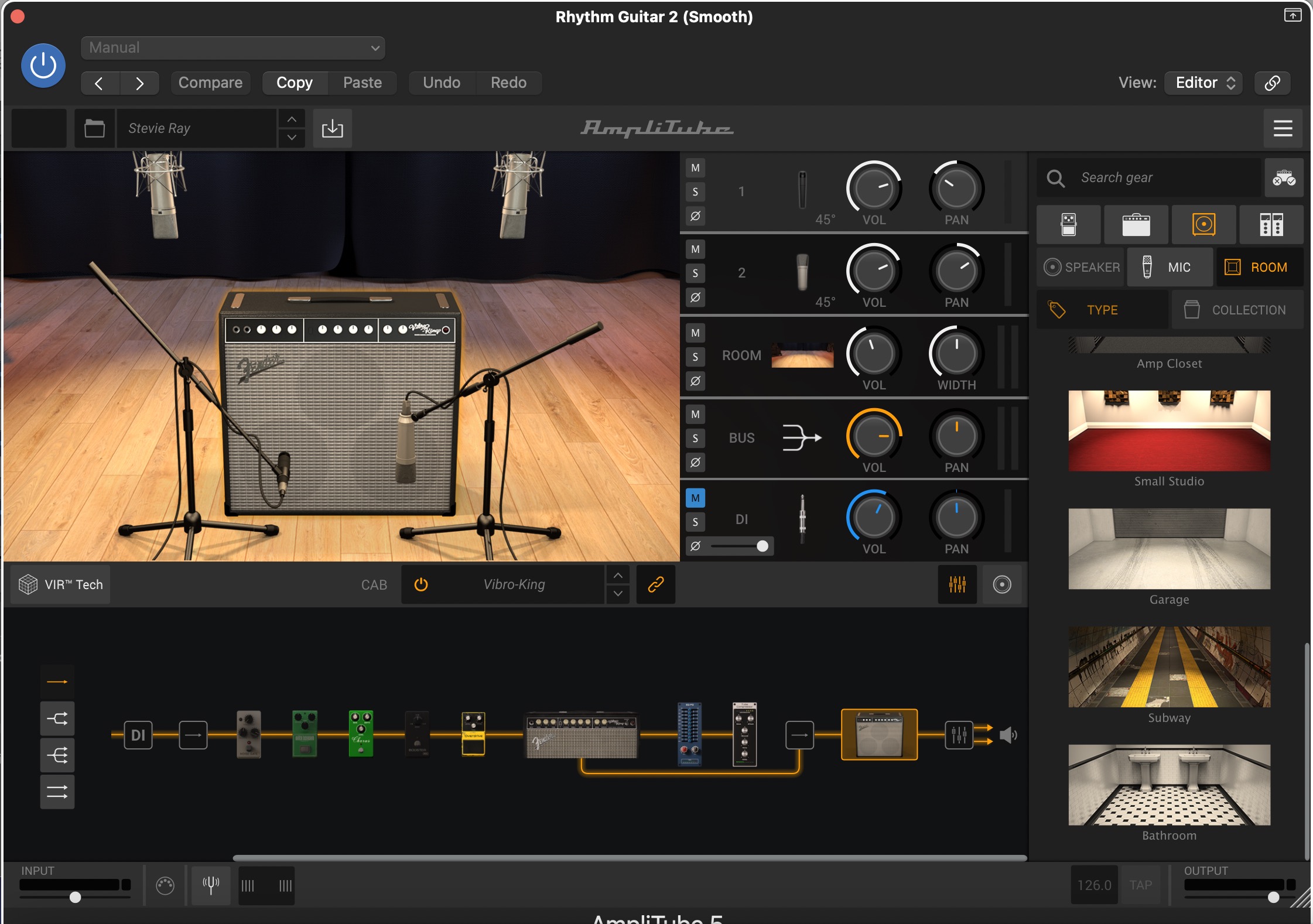The width and height of the screenshot is (1313, 924).
Task: Select next cabinet with down chevron
Action: pyautogui.click(x=618, y=594)
